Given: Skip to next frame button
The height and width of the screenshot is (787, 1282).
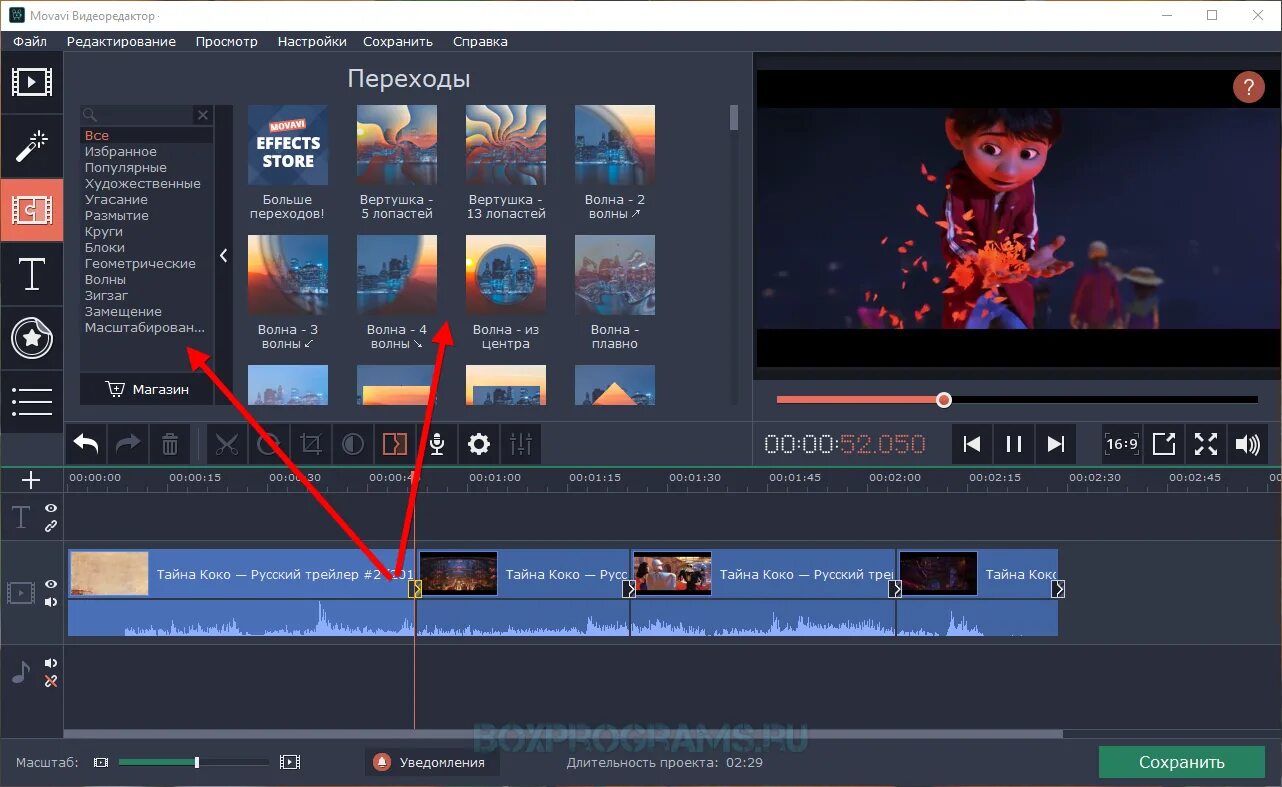Looking at the screenshot, I should coord(1055,444).
